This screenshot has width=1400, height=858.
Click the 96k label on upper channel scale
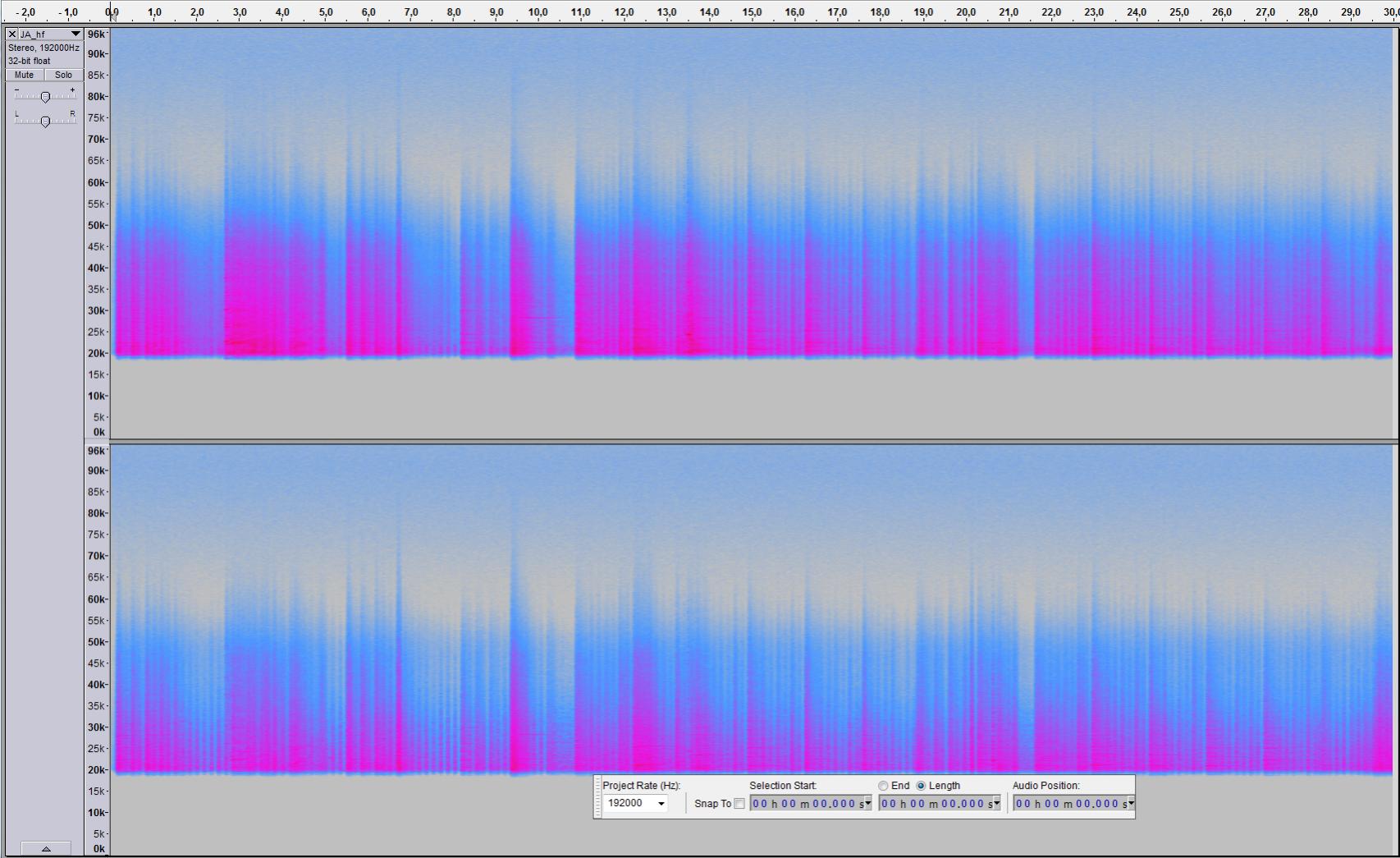96,34
